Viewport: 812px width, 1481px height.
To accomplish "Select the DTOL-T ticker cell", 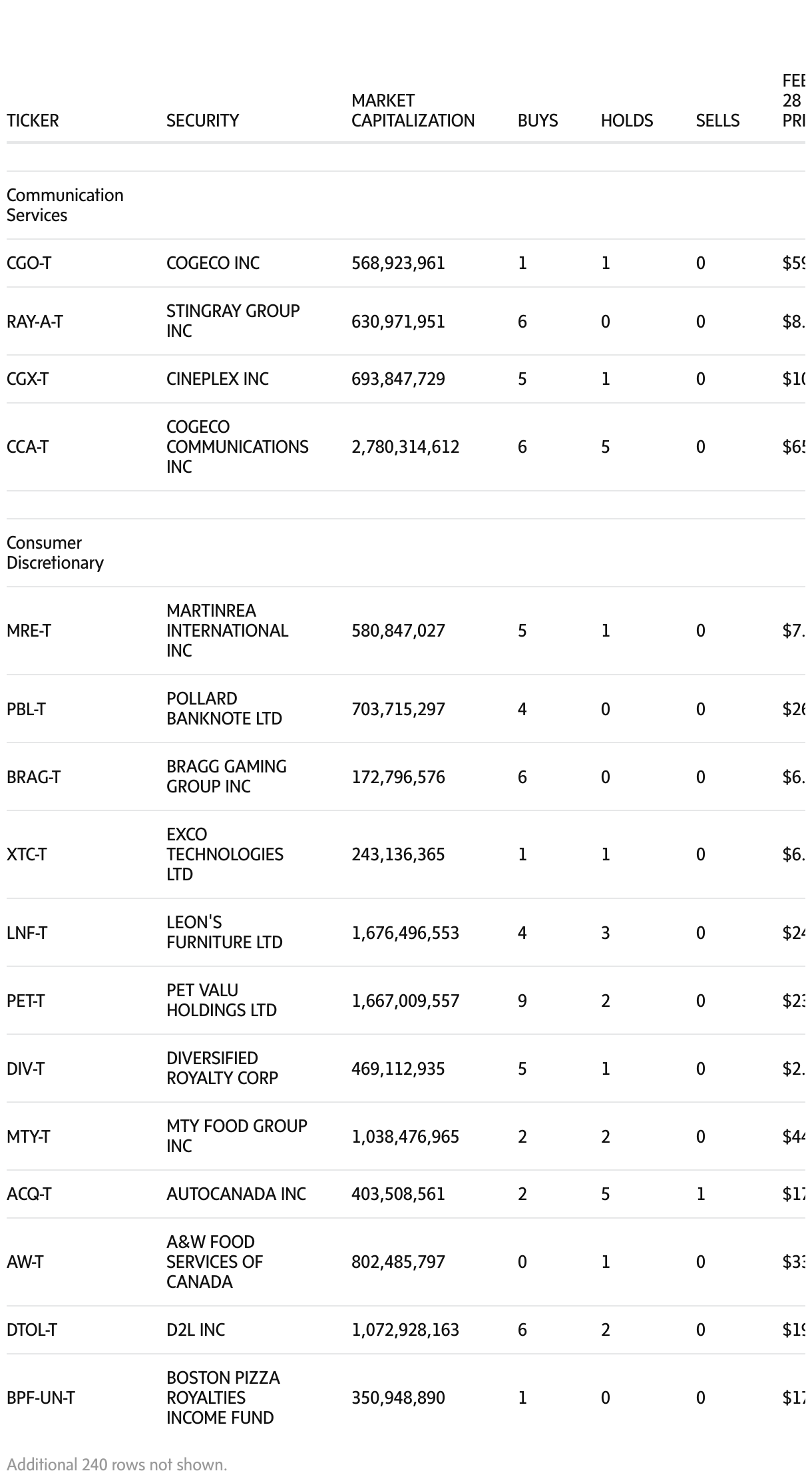I will [32, 1330].
